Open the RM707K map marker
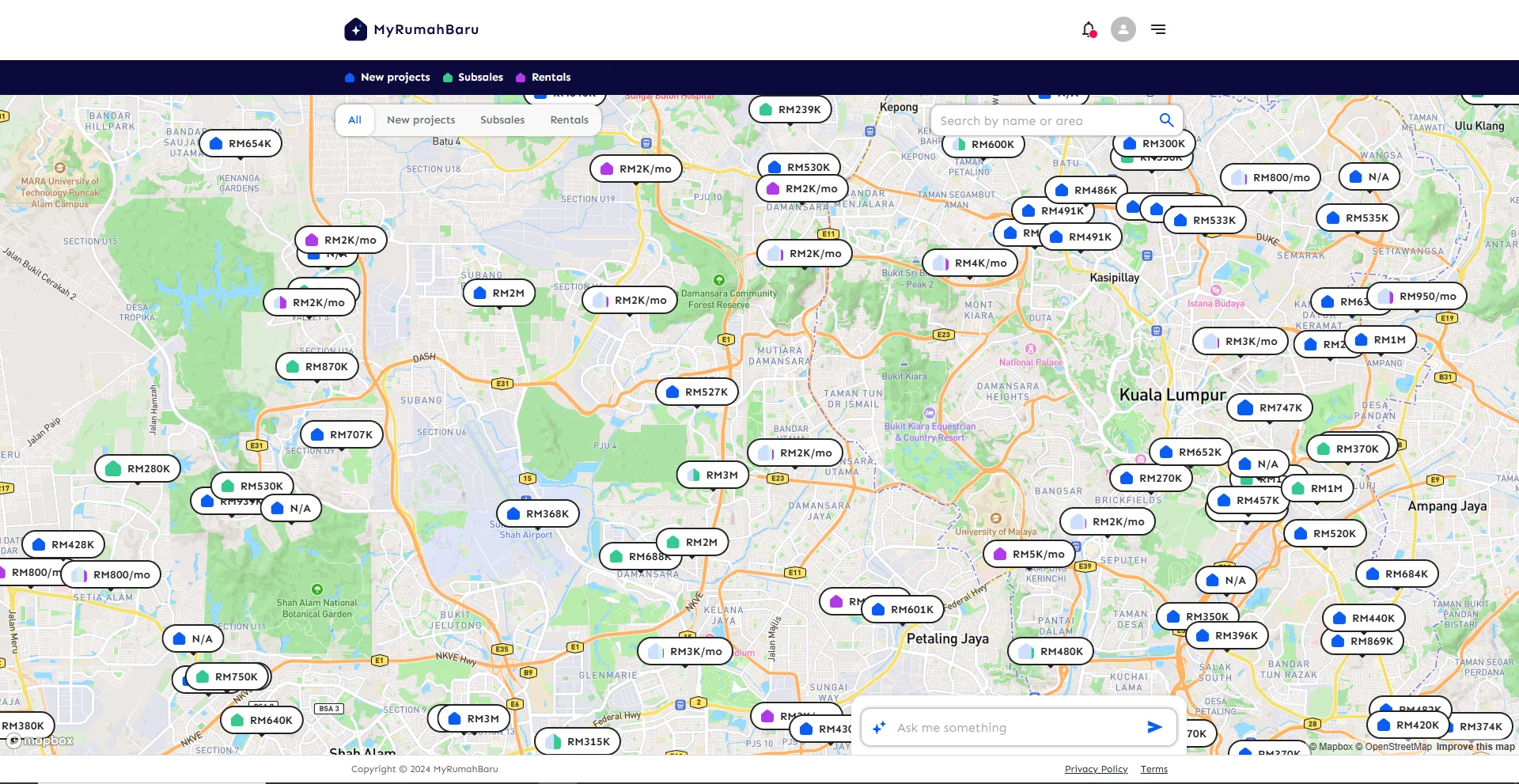This screenshot has width=1519, height=784. point(342,435)
